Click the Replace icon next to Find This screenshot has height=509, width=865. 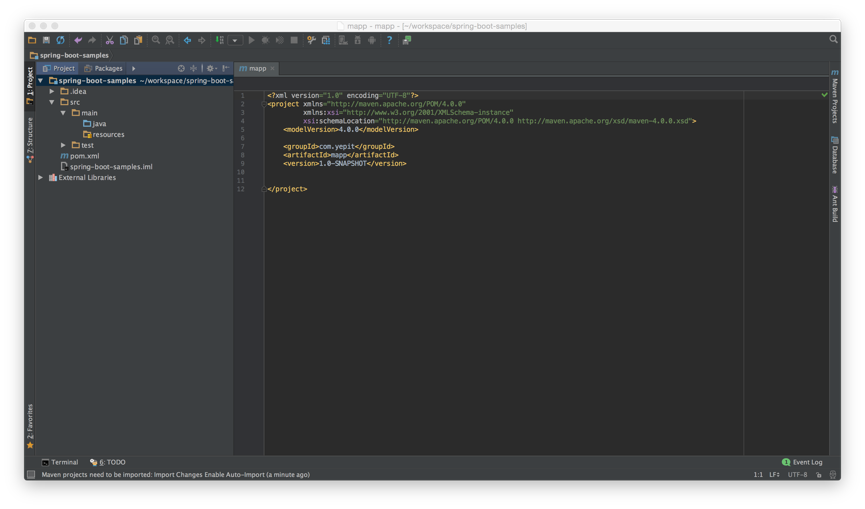pyautogui.click(x=170, y=40)
